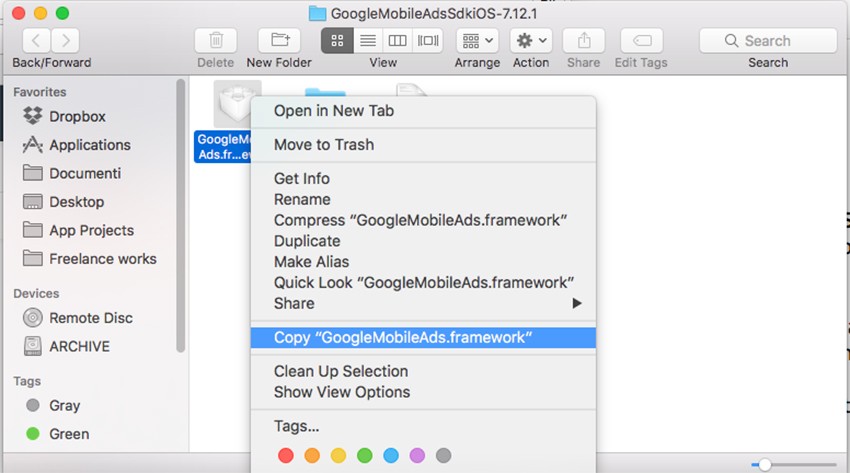Switch to icon view
850x473 pixels.
337,41
